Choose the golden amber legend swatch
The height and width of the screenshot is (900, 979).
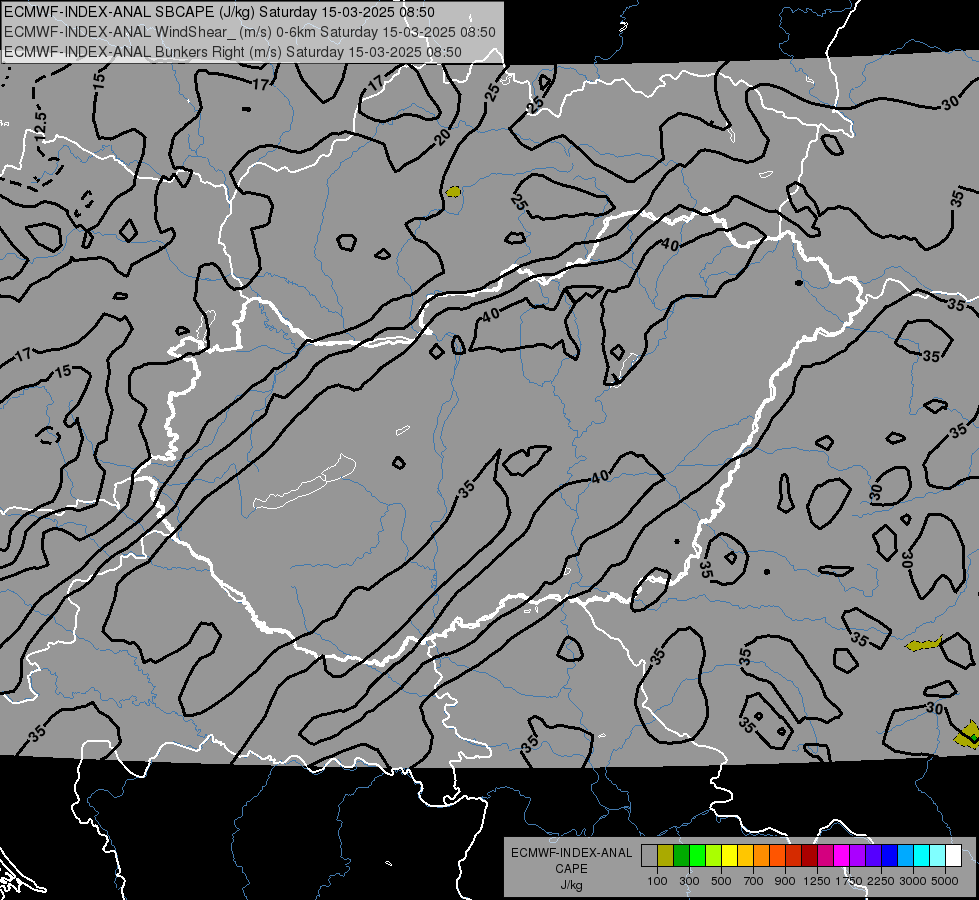click(x=745, y=856)
